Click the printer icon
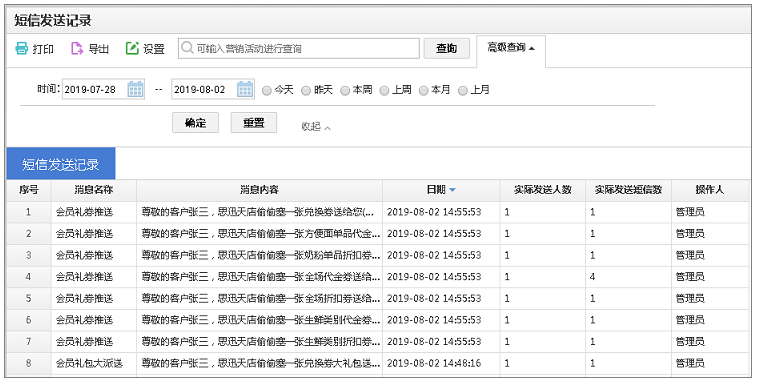Screen dimensions: 759x387 pos(22,48)
